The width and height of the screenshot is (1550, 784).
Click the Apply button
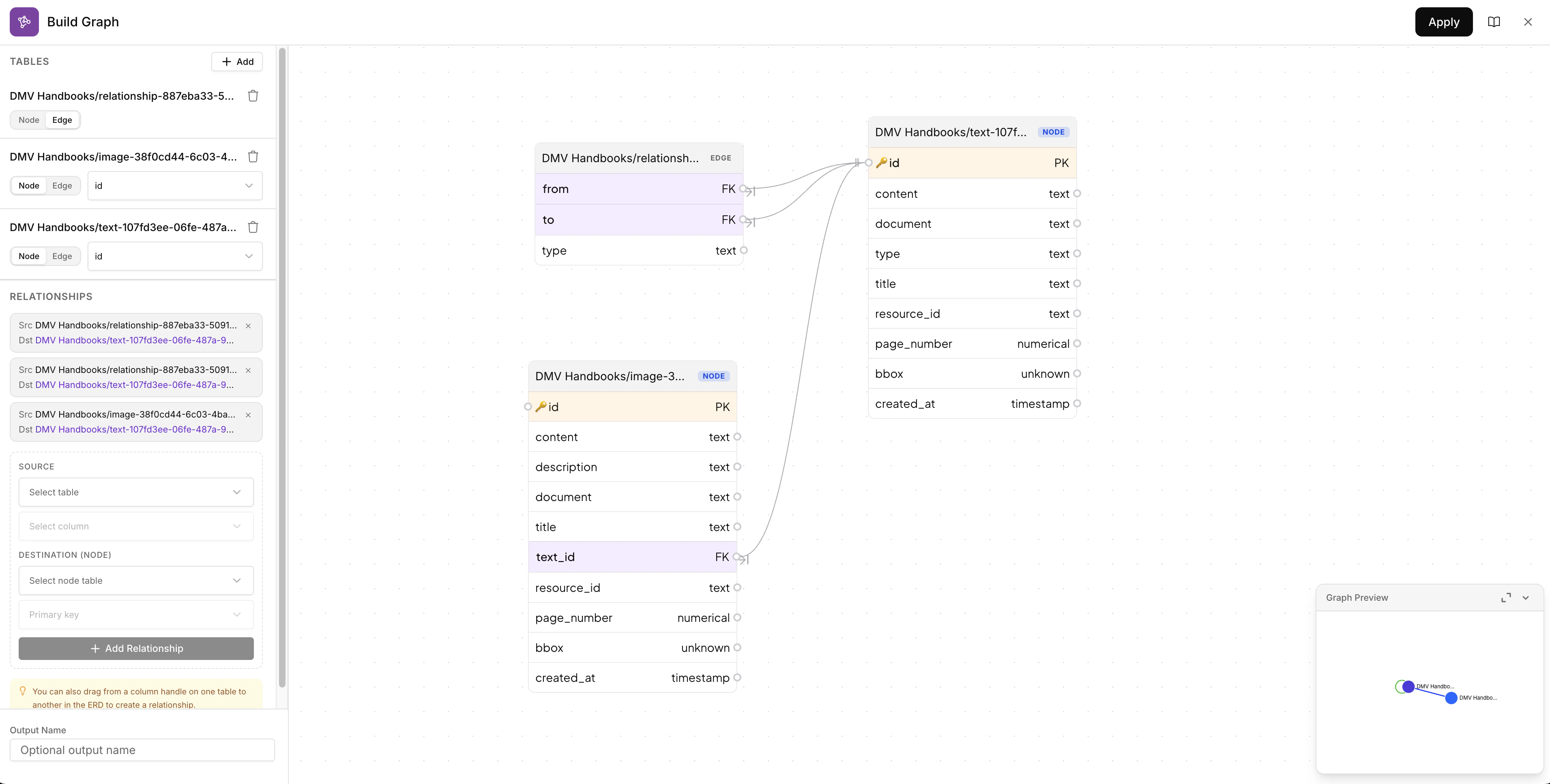1443,21
